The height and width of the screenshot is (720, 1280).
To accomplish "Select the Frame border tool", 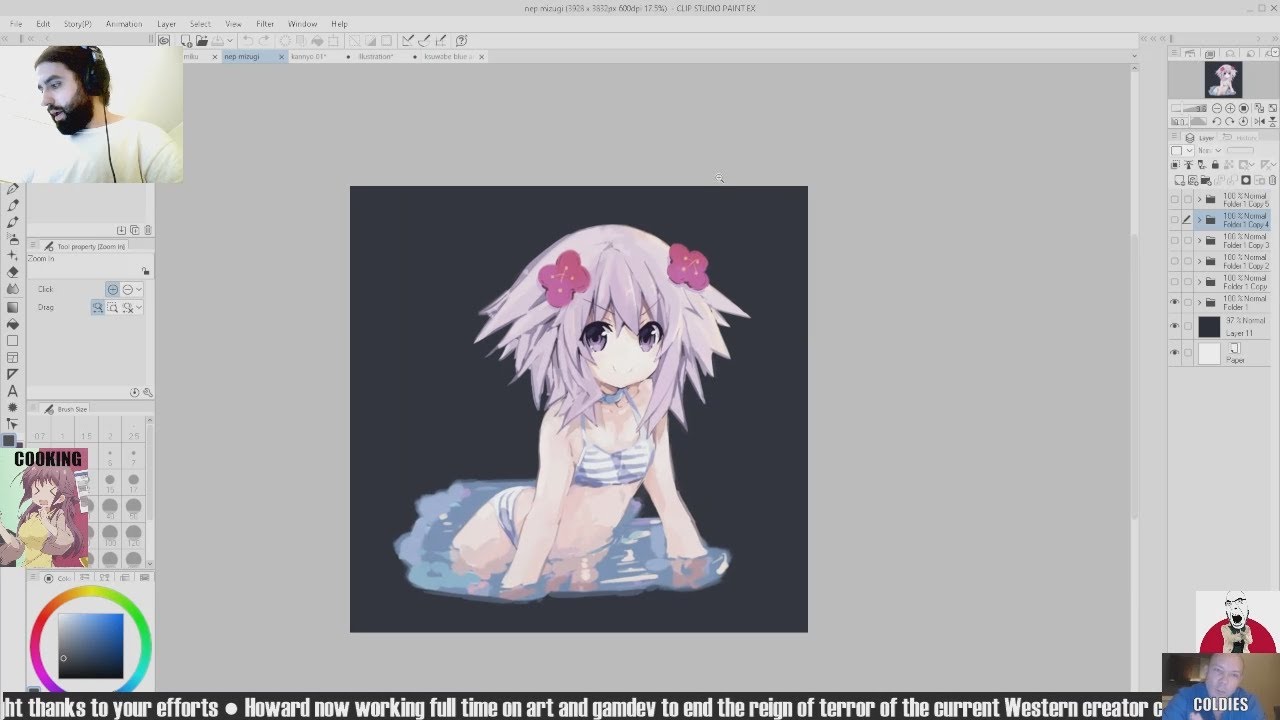I will (x=12, y=358).
